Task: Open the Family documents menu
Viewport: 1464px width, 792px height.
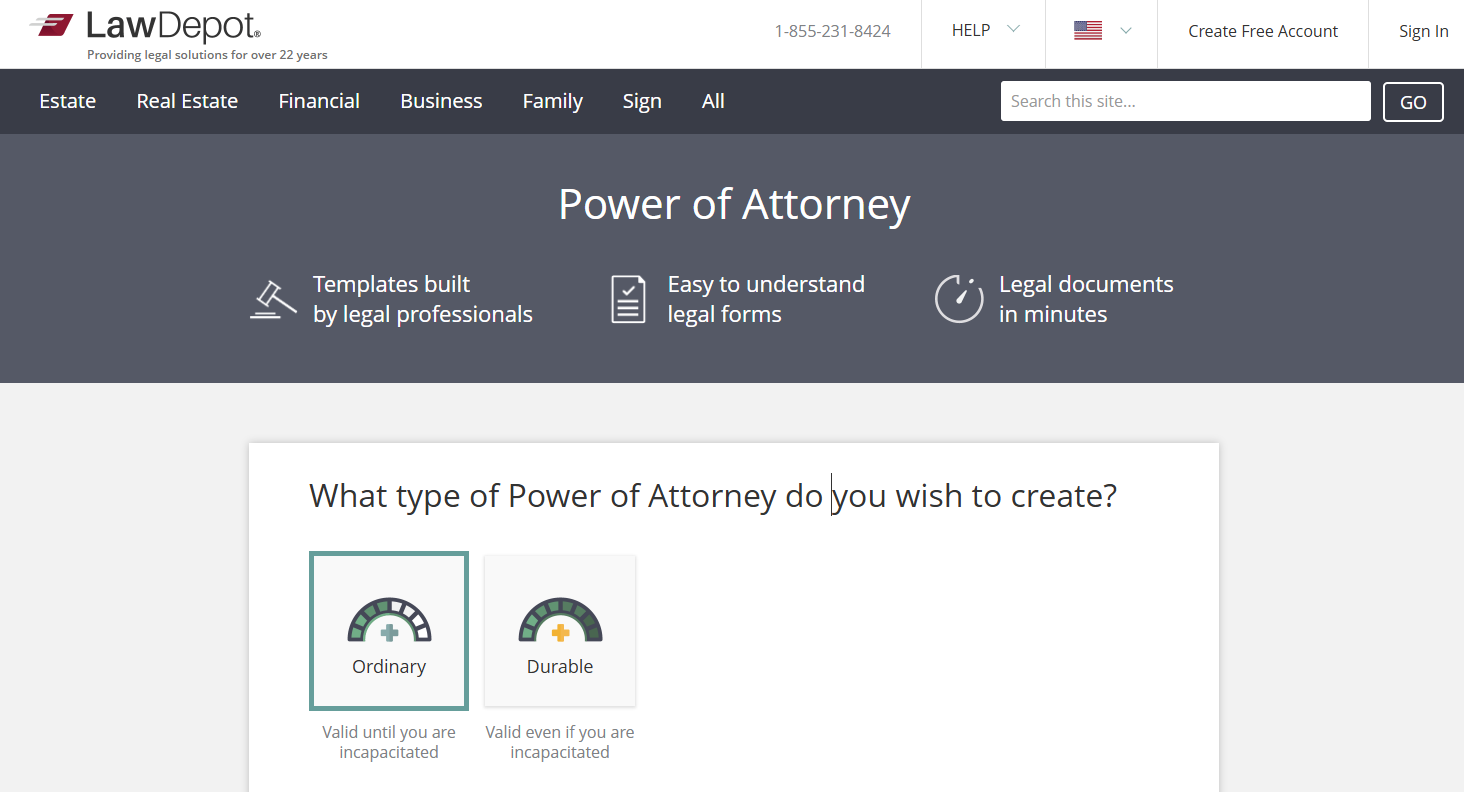Action: click(x=552, y=101)
